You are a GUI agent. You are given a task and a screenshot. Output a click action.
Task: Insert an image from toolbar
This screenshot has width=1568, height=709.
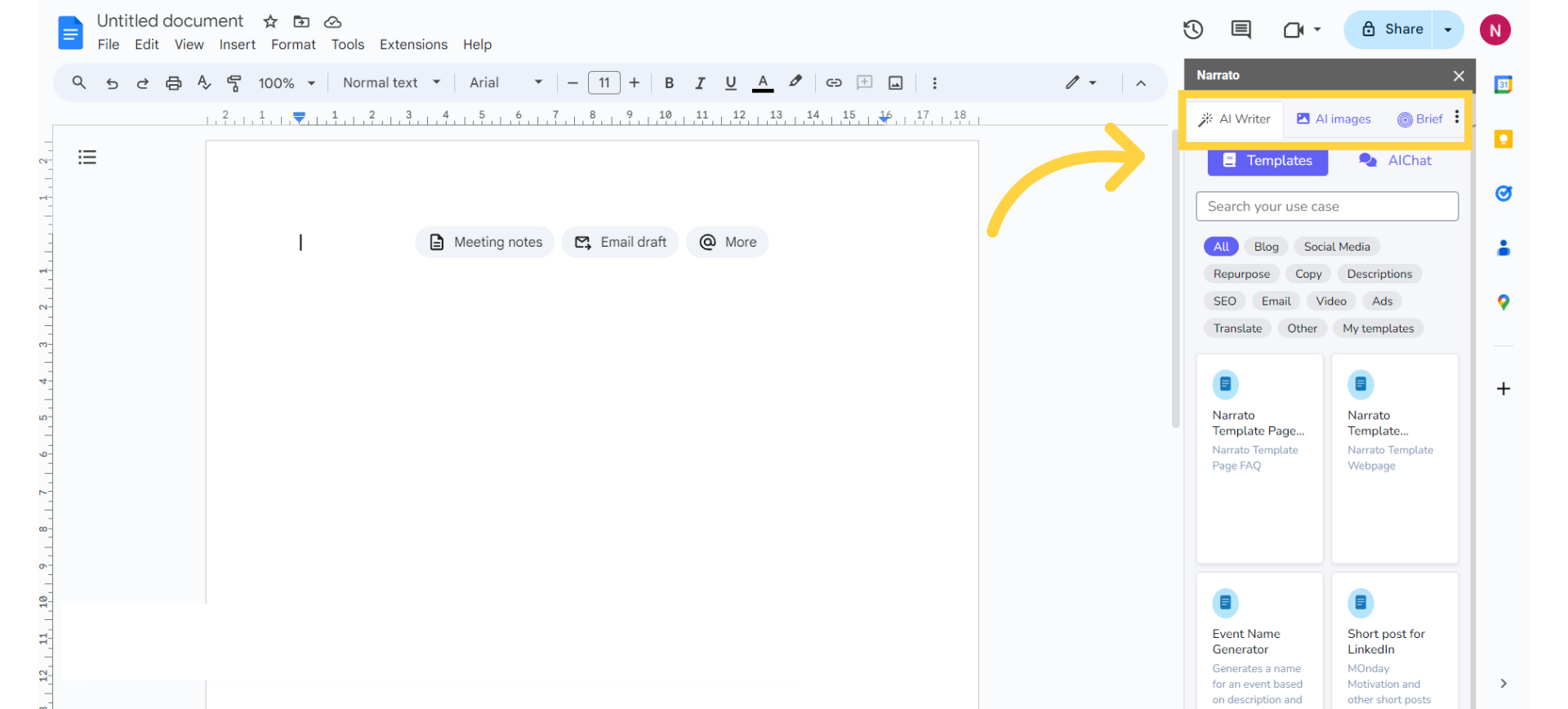896,82
